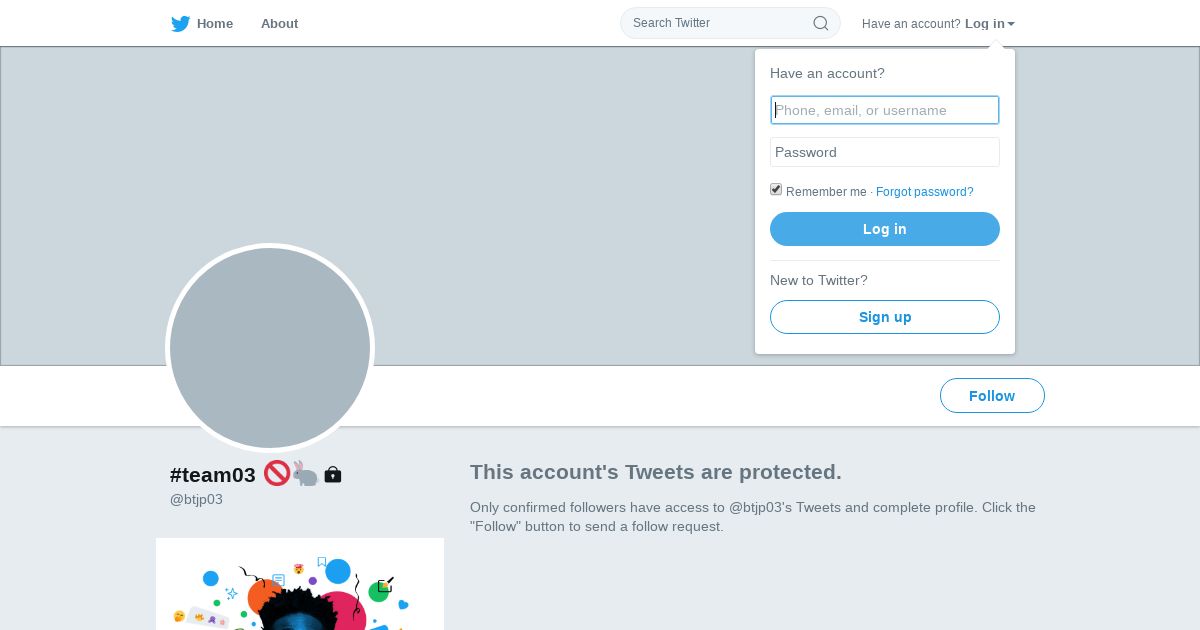Click the rabbit emoji in profile name
Image resolution: width=1200 pixels, height=630 pixels.
305,474
